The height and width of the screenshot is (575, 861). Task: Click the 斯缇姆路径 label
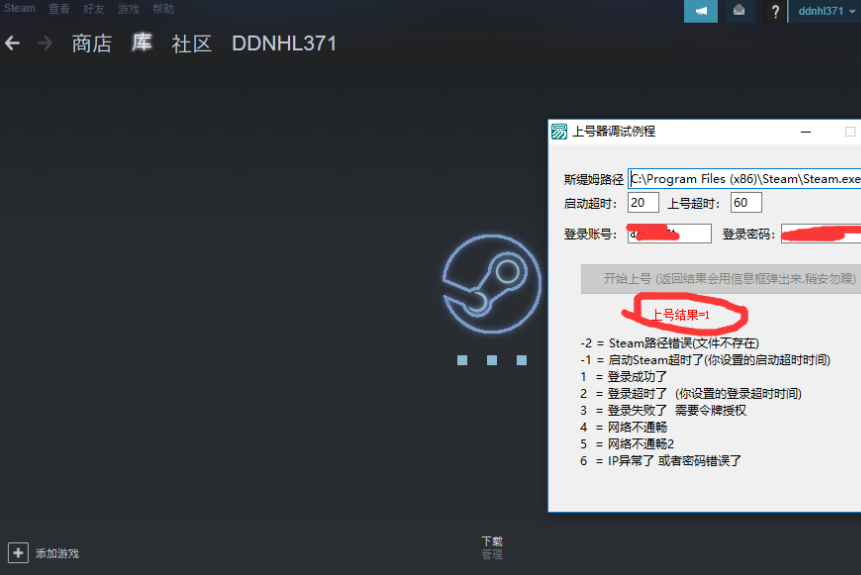click(x=594, y=180)
